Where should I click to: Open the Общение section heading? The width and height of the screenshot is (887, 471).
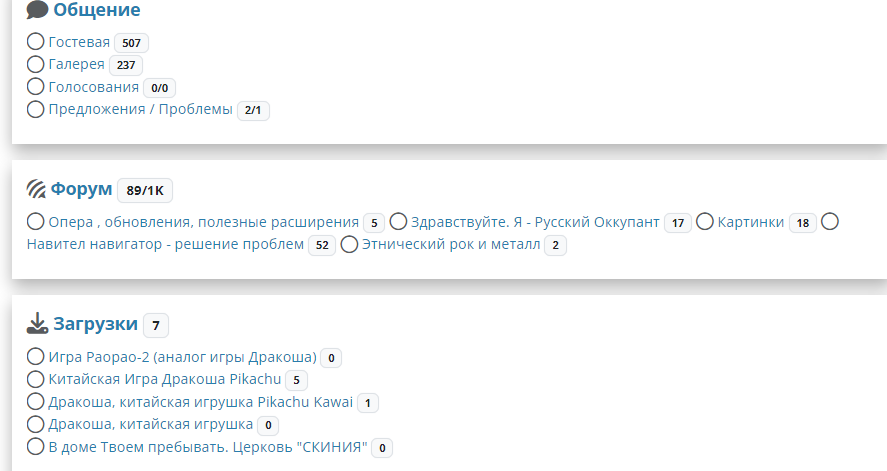coord(97,11)
